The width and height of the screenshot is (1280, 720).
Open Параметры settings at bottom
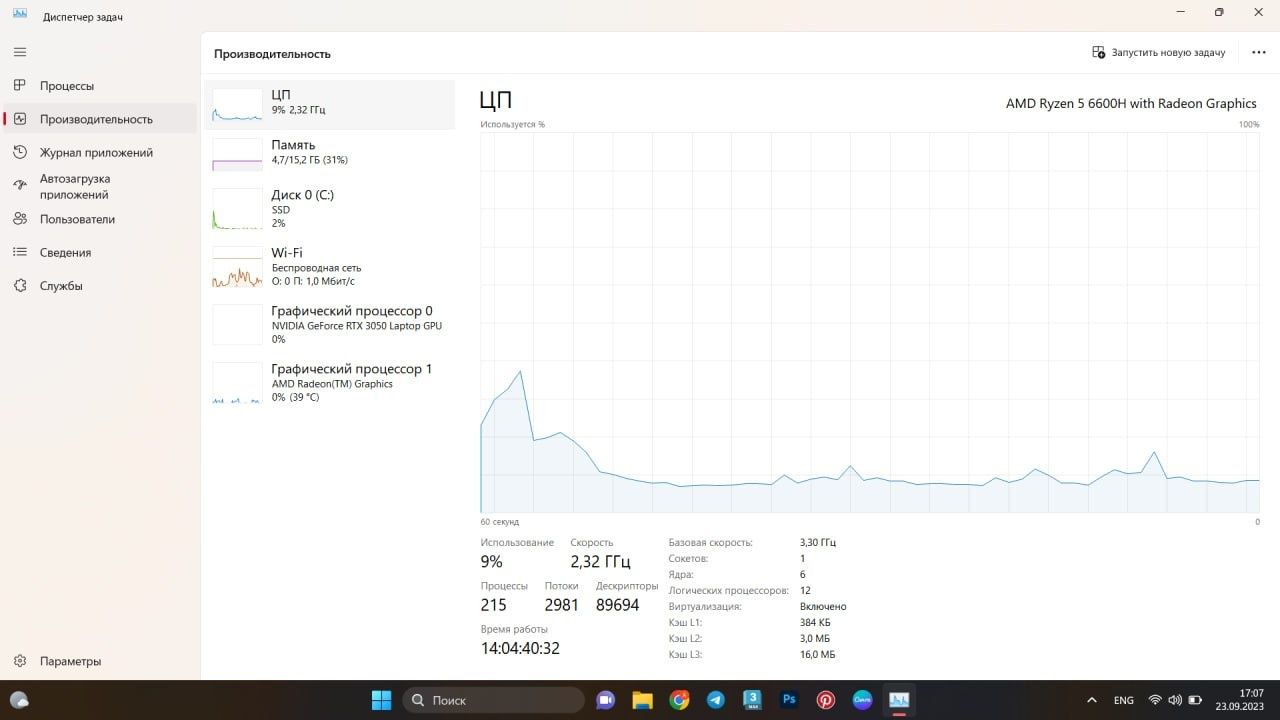[x=100, y=661]
